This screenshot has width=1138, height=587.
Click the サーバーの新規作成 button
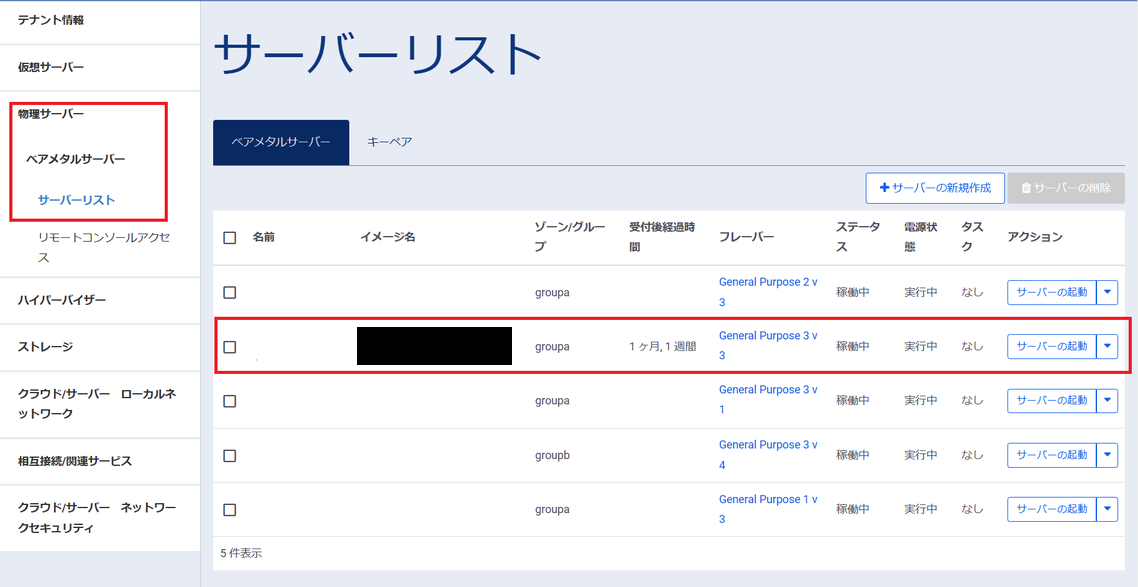coord(935,188)
